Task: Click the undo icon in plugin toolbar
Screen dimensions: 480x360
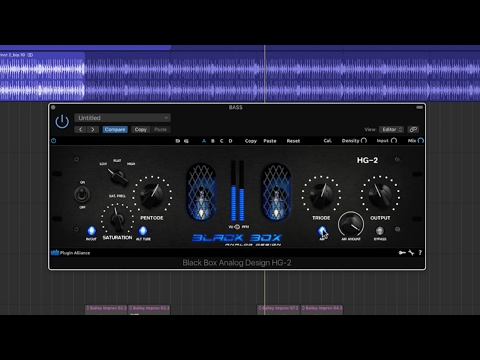Action: click(178, 141)
